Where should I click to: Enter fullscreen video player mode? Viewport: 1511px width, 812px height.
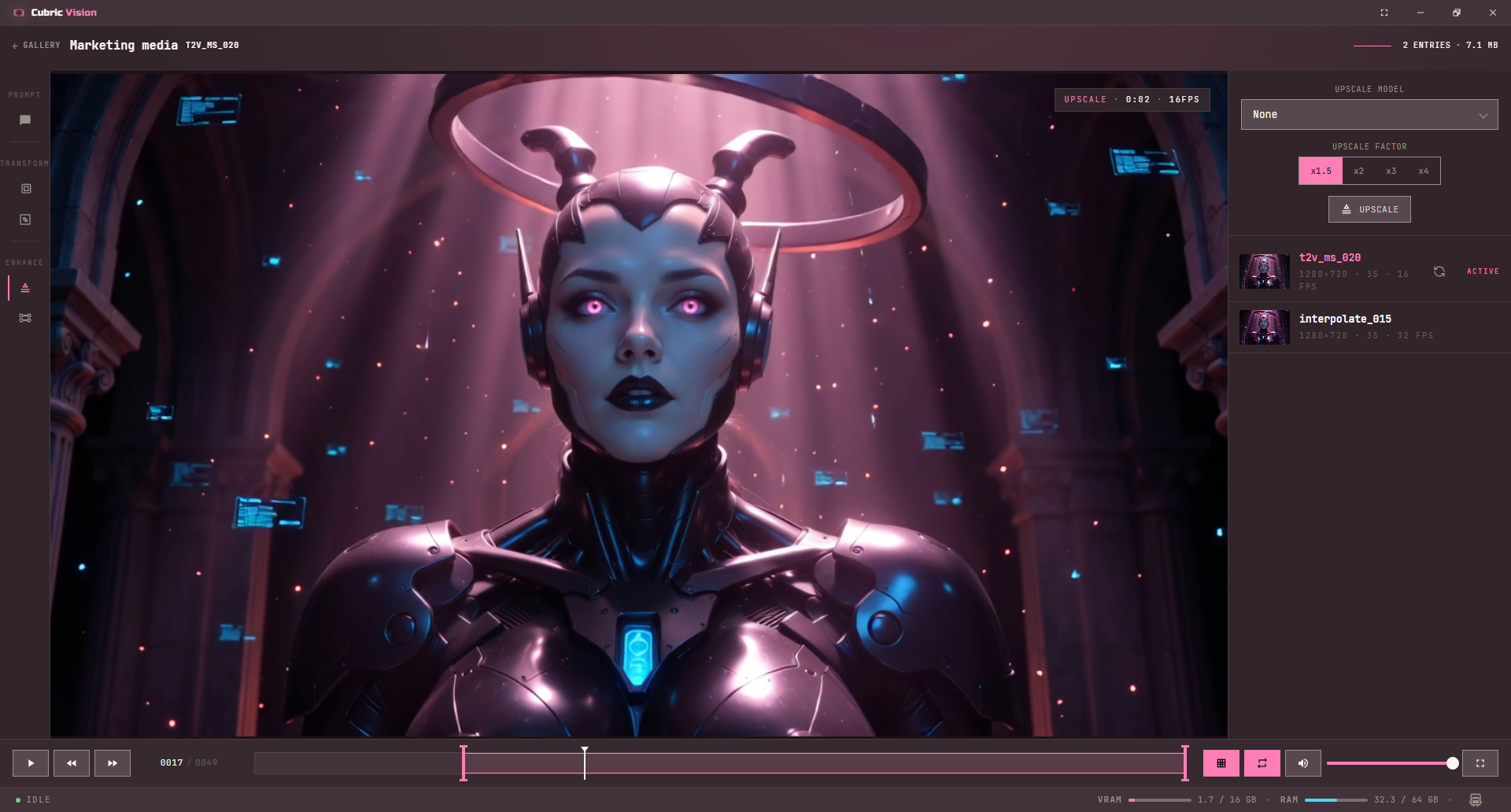(1480, 763)
